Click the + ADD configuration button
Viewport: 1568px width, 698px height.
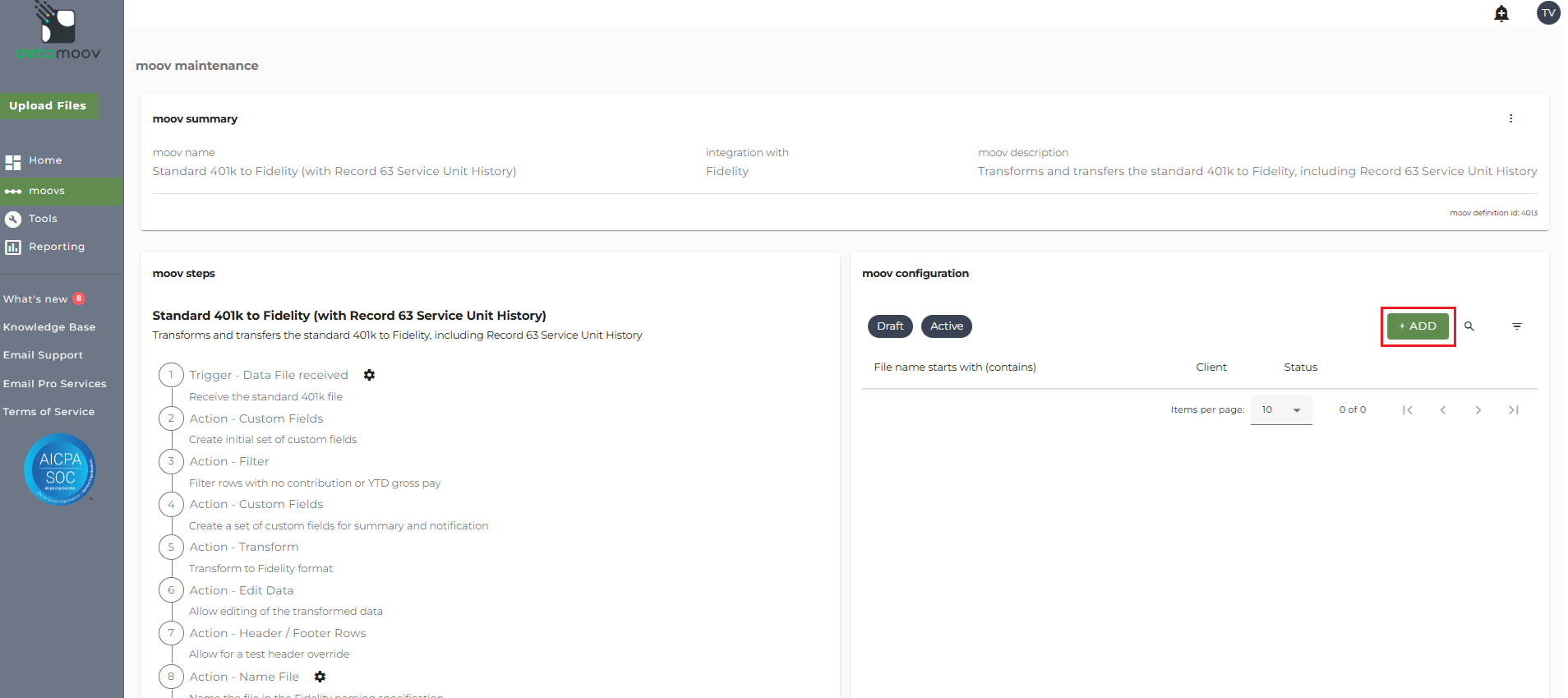point(1418,326)
